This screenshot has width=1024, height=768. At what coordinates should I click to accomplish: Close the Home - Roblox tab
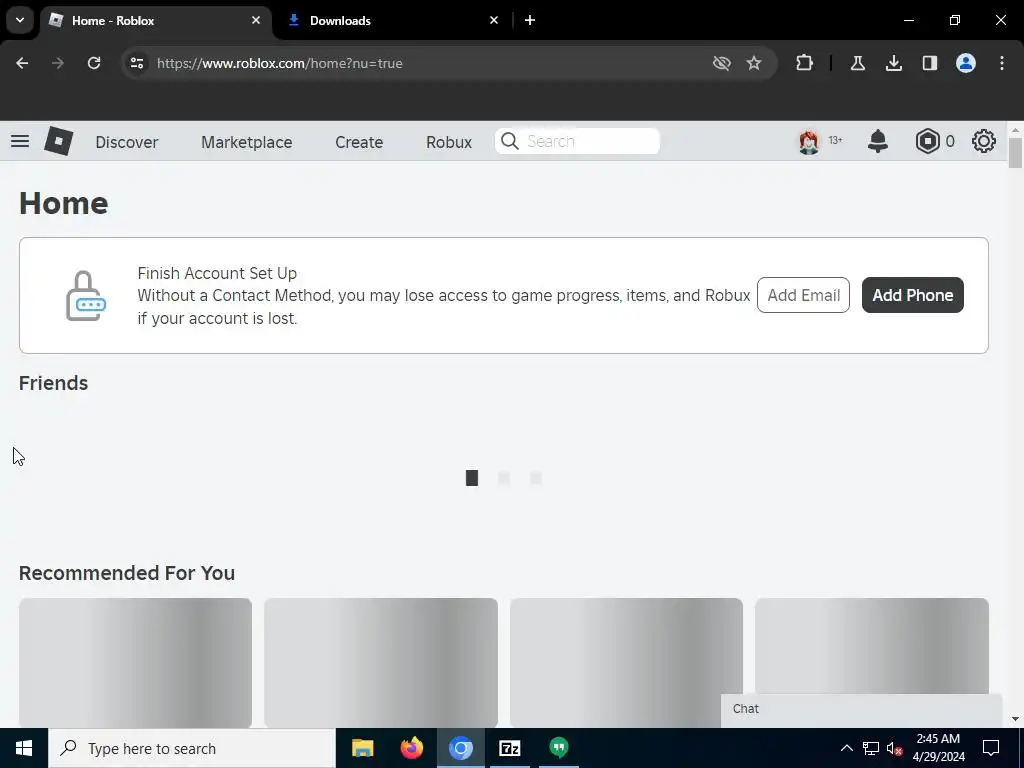click(x=256, y=20)
